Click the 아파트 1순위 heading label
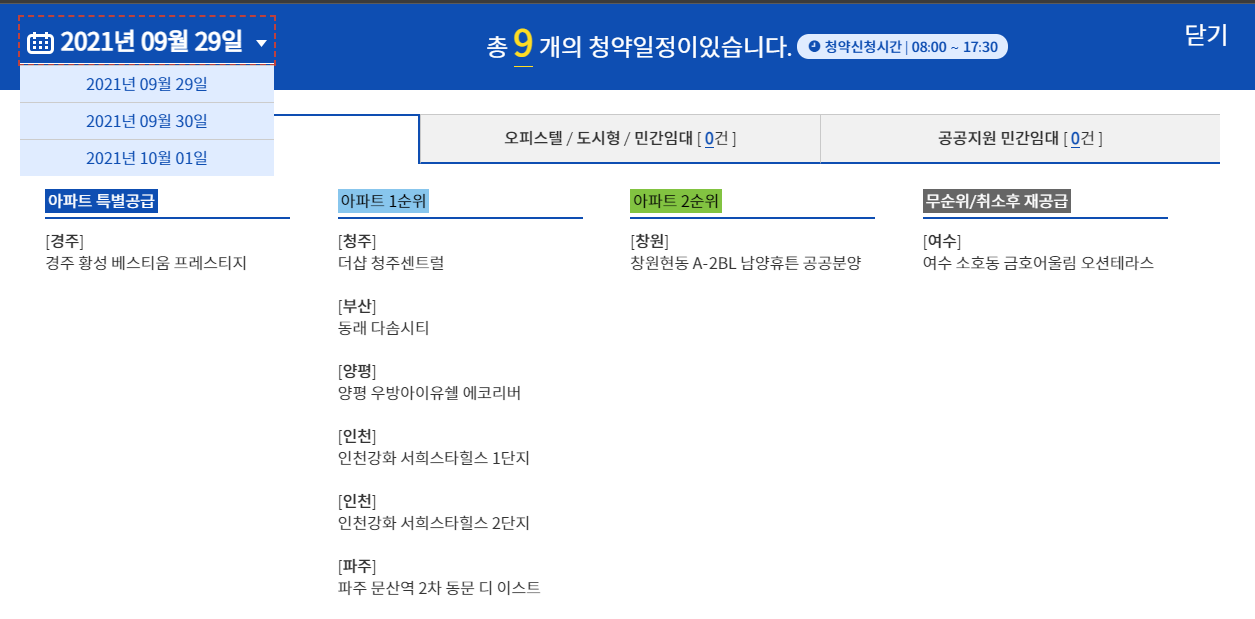The width and height of the screenshot is (1255, 619). [x=384, y=201]
